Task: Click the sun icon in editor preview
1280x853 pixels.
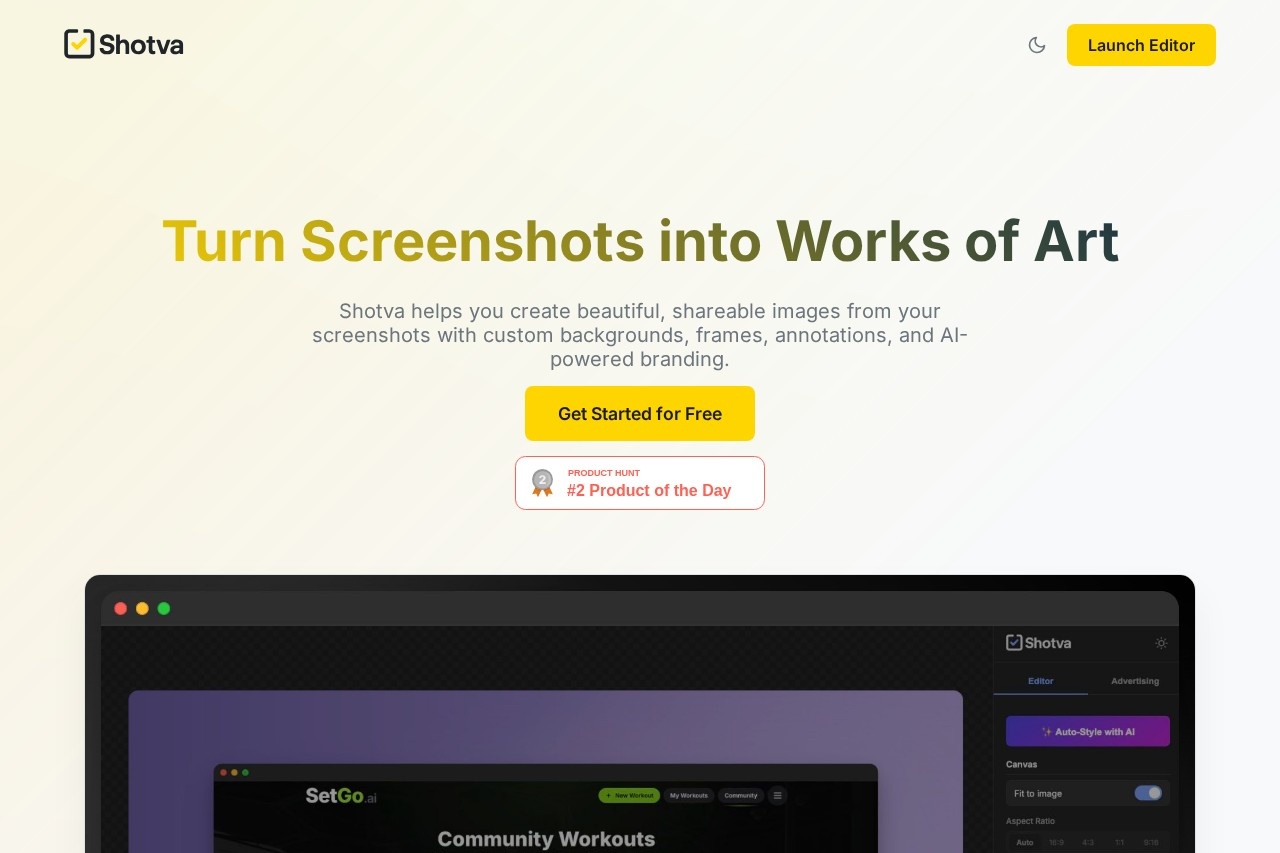Action: point(1161,643)
